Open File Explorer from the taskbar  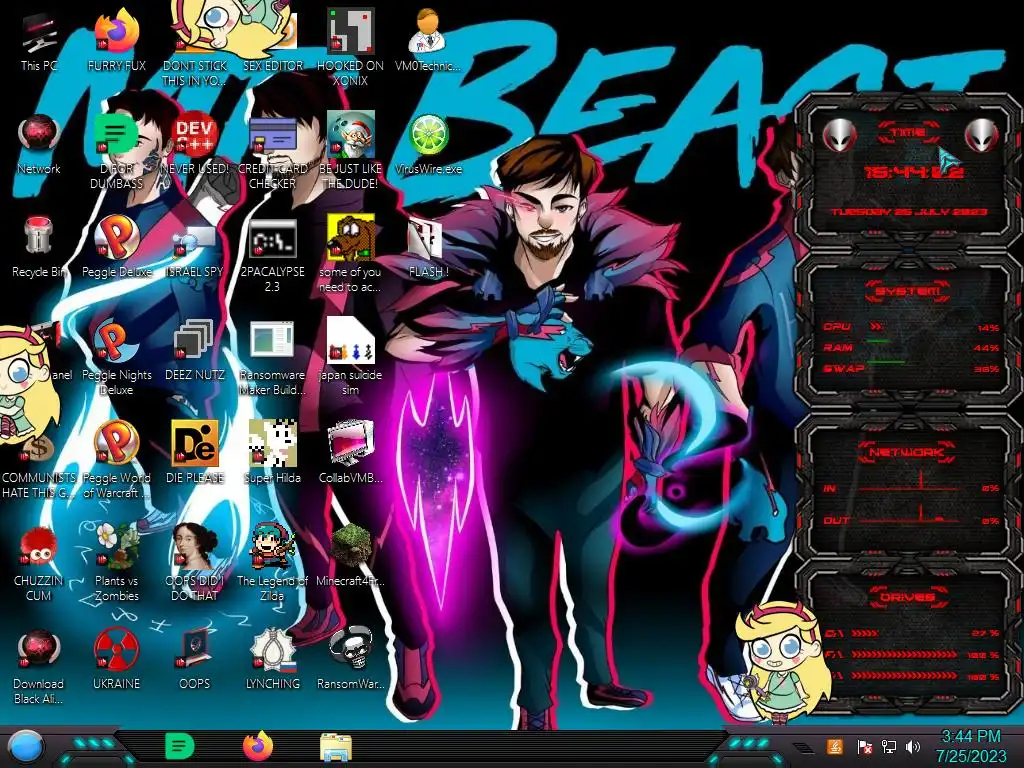(336, 747)
